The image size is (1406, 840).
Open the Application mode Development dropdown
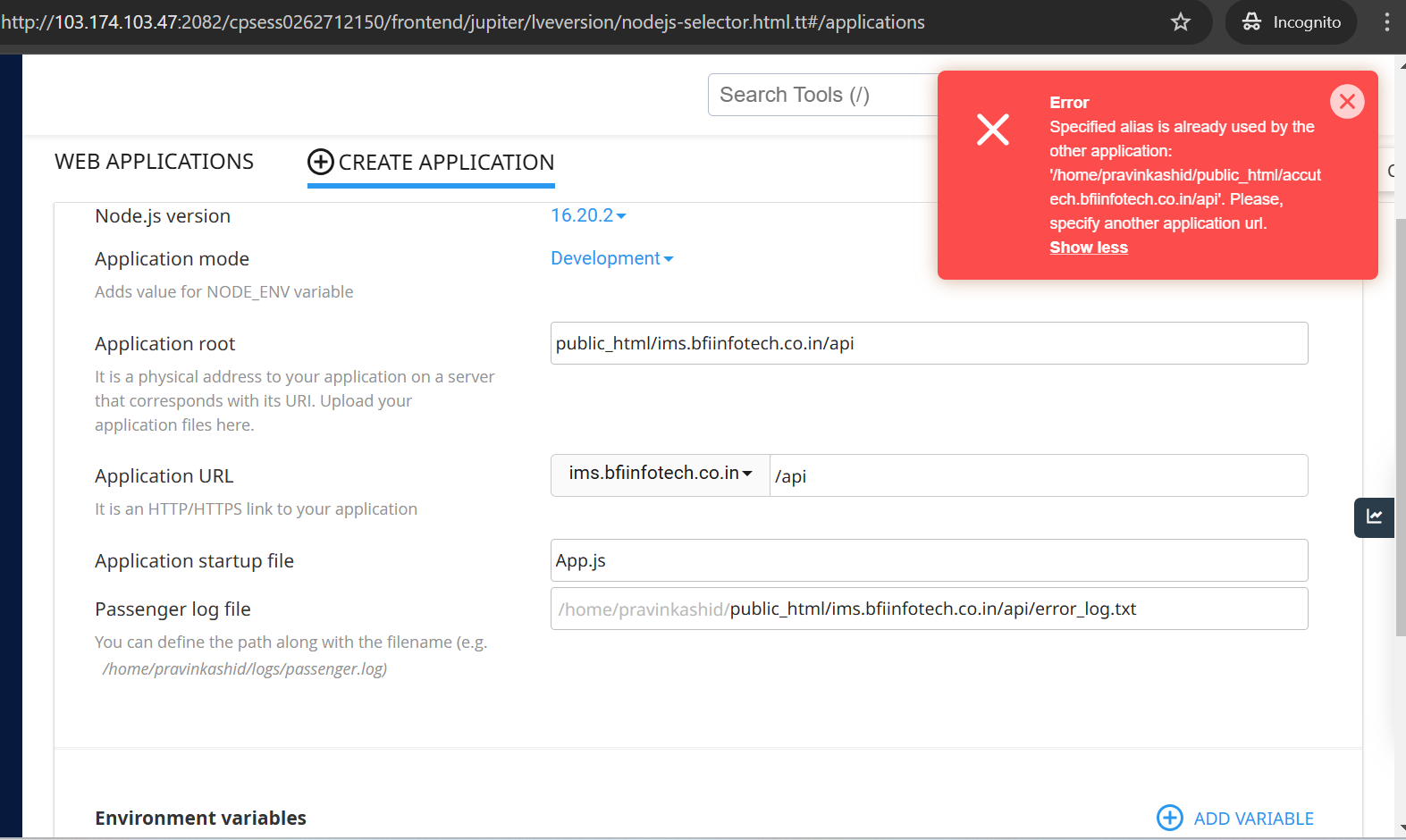tap(611, 258)
